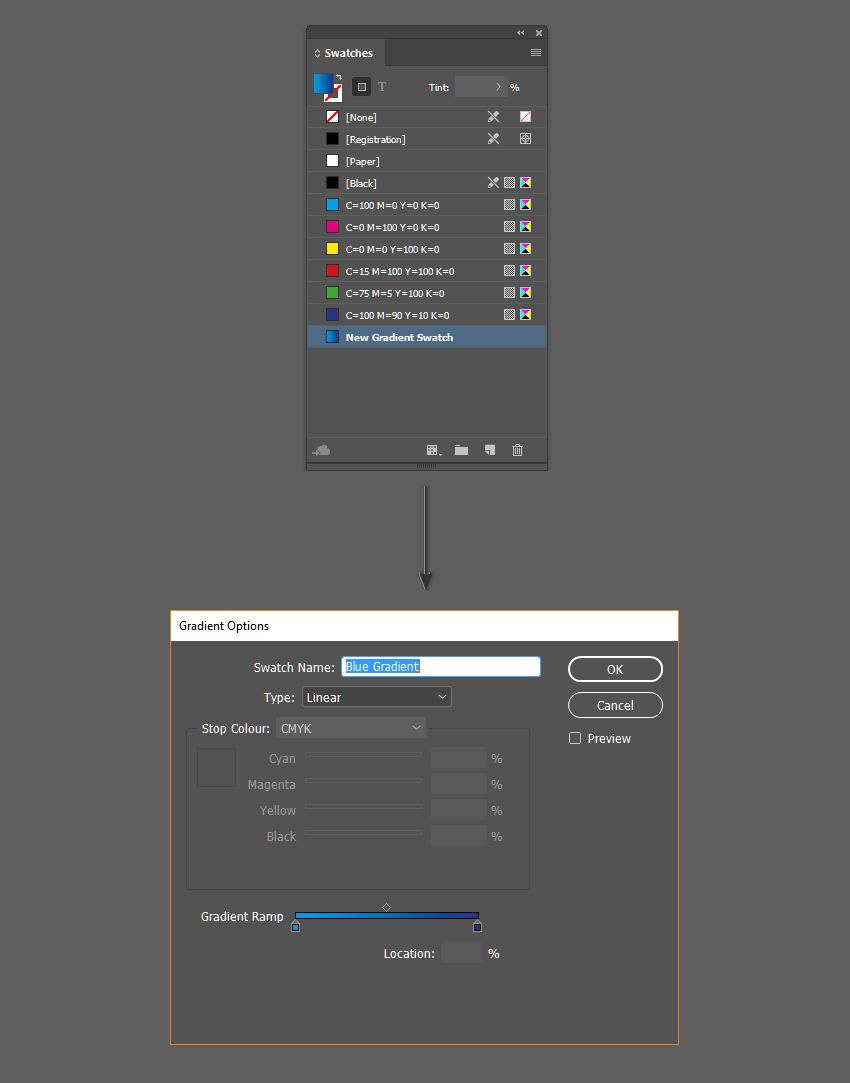The width and height of the screenshot is (850, 1083).
Task: Click the Cyan slider track
Action: tap(363, 754)
